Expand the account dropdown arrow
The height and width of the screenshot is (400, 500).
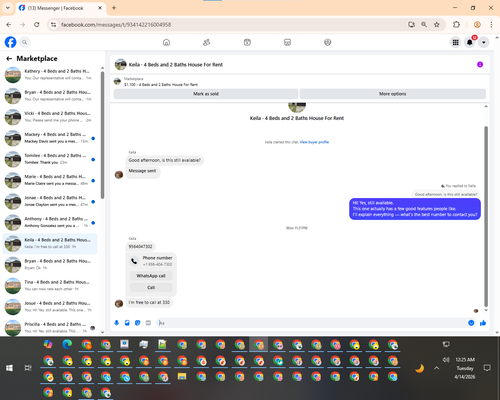click(484, 42)
